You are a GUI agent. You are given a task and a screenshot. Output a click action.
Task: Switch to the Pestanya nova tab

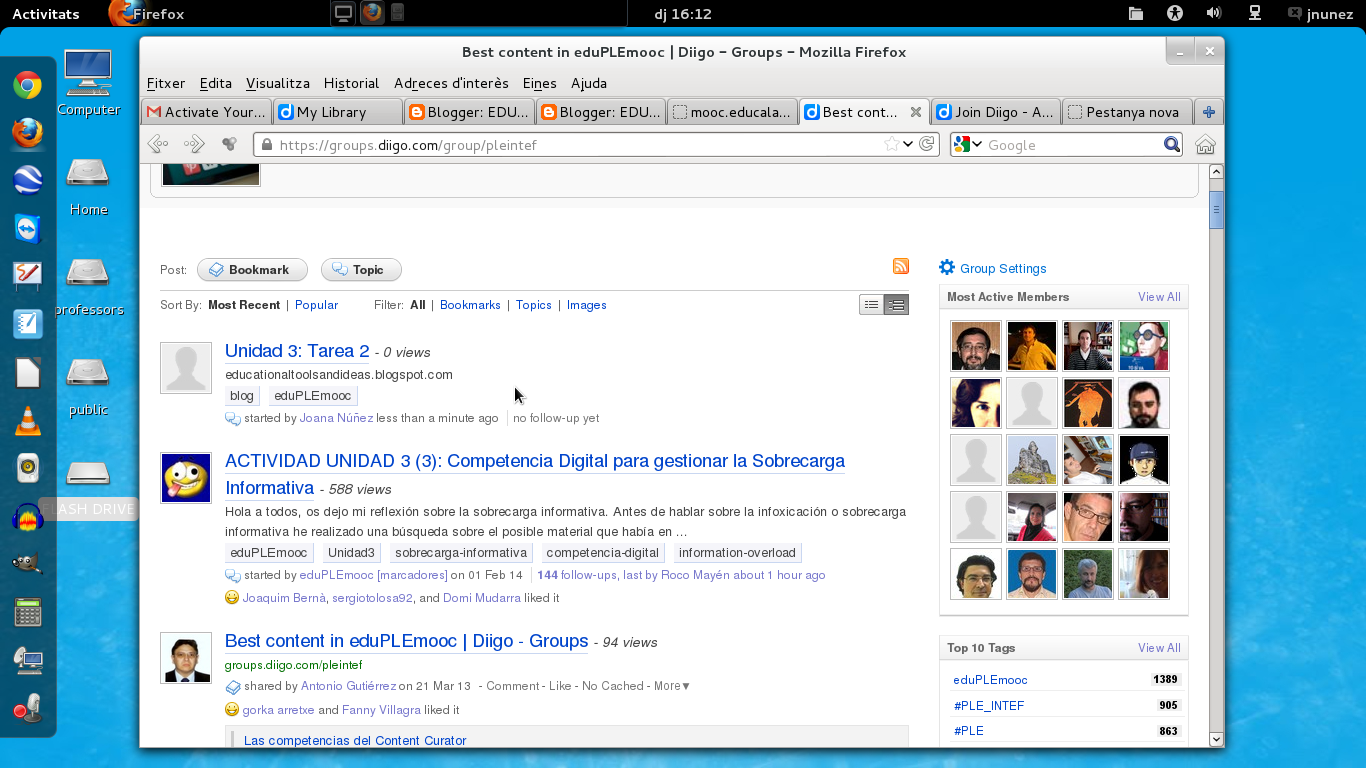pyautogui.click(x=1127, y=112)
